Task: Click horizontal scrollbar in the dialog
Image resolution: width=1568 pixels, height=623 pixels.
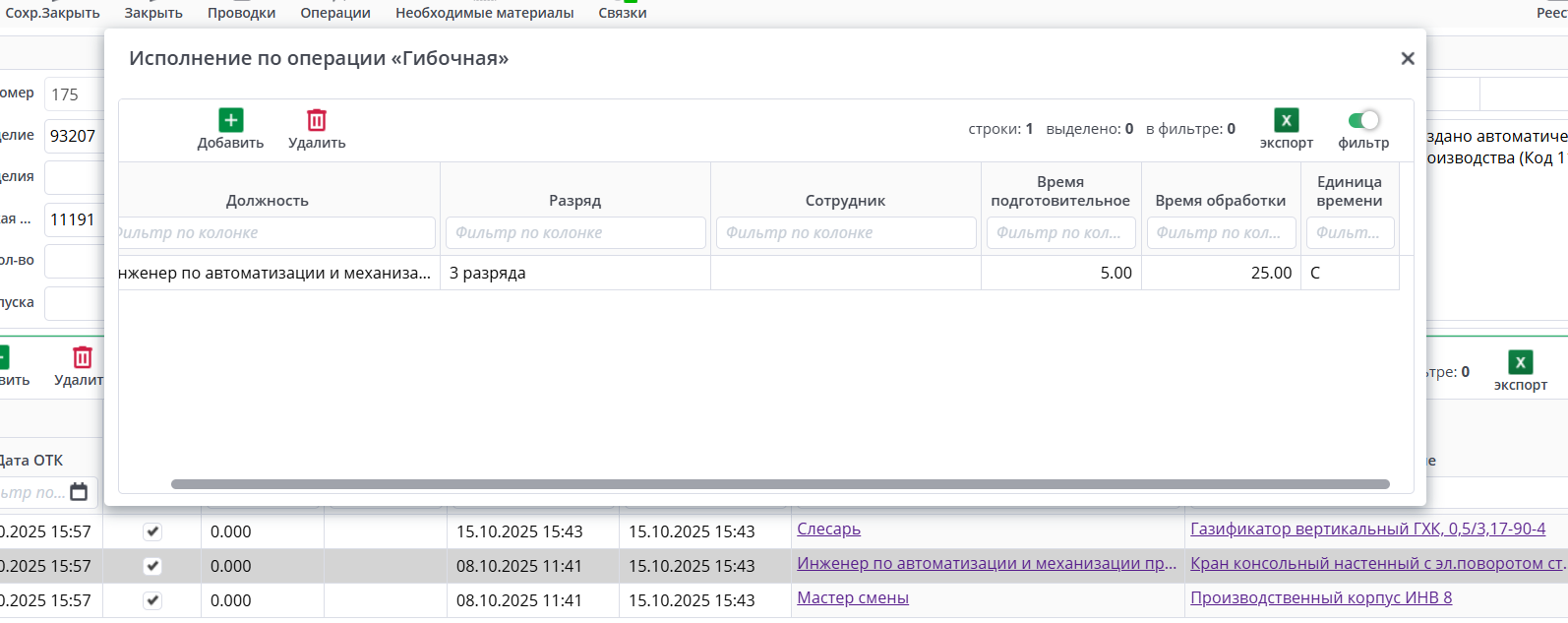Action: [x=779, y=484]
